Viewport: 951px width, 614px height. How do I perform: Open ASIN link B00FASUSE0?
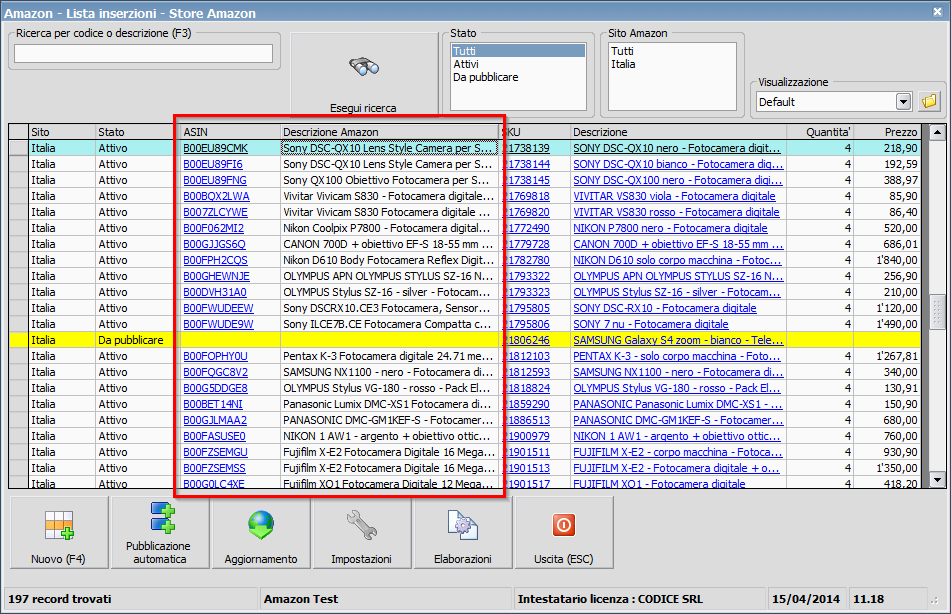[x=214, y=436]
